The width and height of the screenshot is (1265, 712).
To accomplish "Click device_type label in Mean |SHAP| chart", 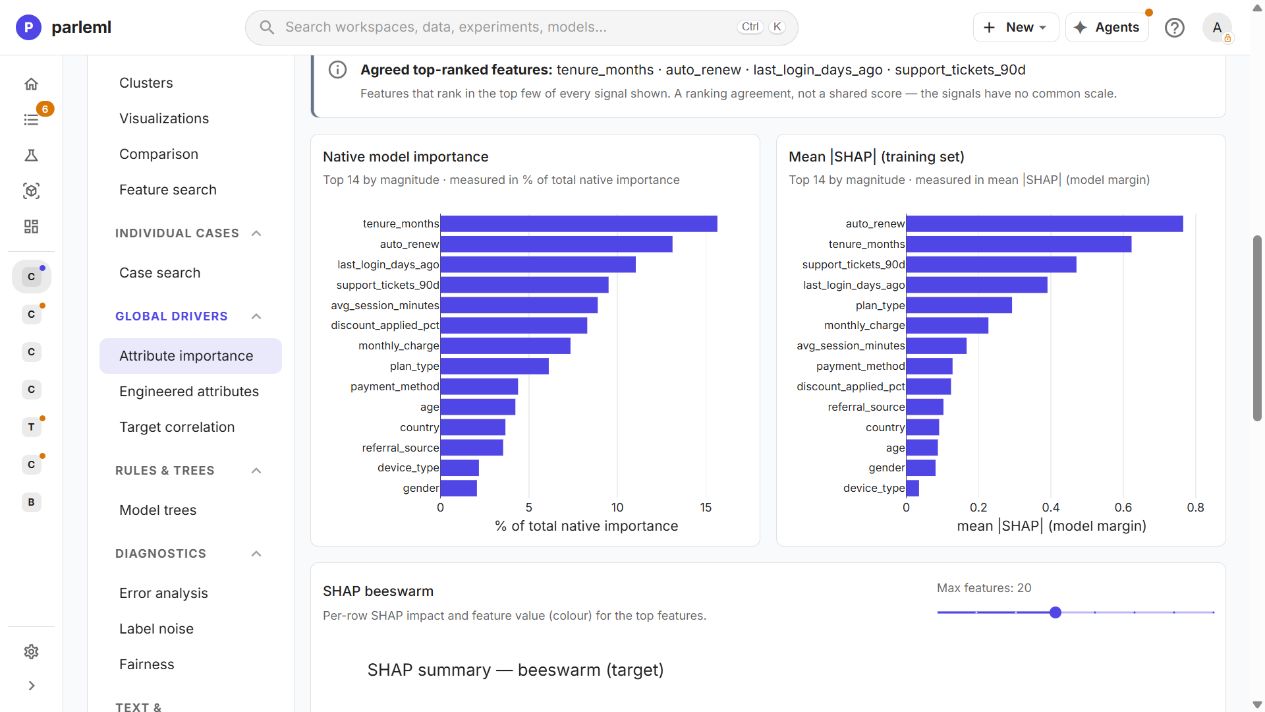I will point(874,488).
